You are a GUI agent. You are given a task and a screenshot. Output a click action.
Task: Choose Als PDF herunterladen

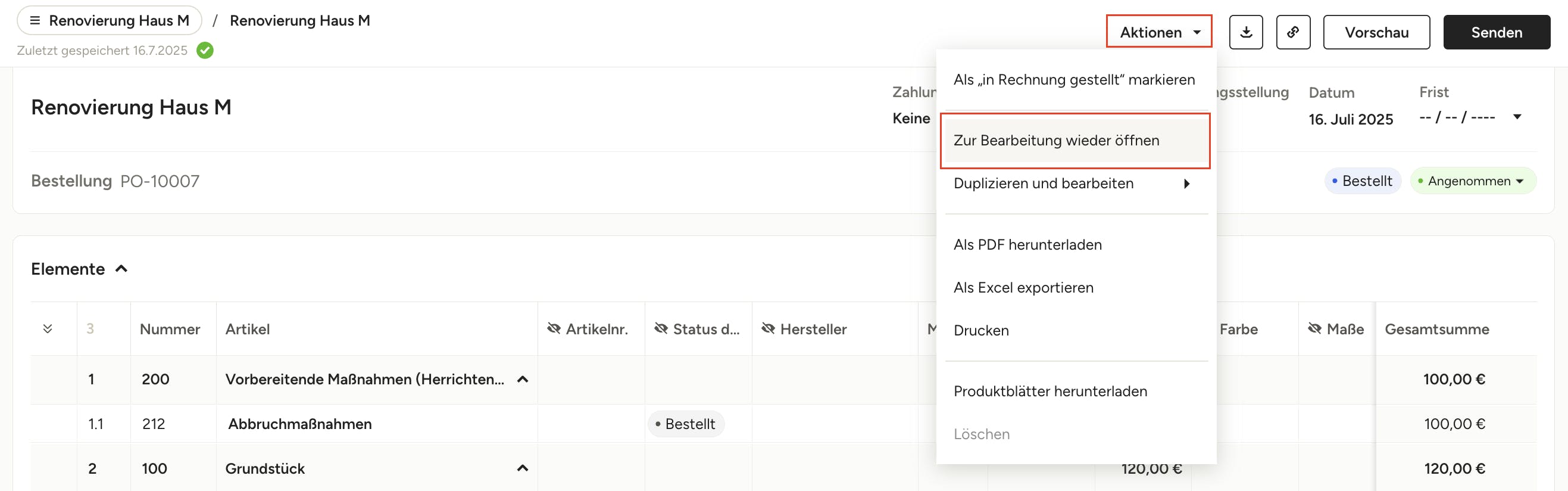[1027, 245]
